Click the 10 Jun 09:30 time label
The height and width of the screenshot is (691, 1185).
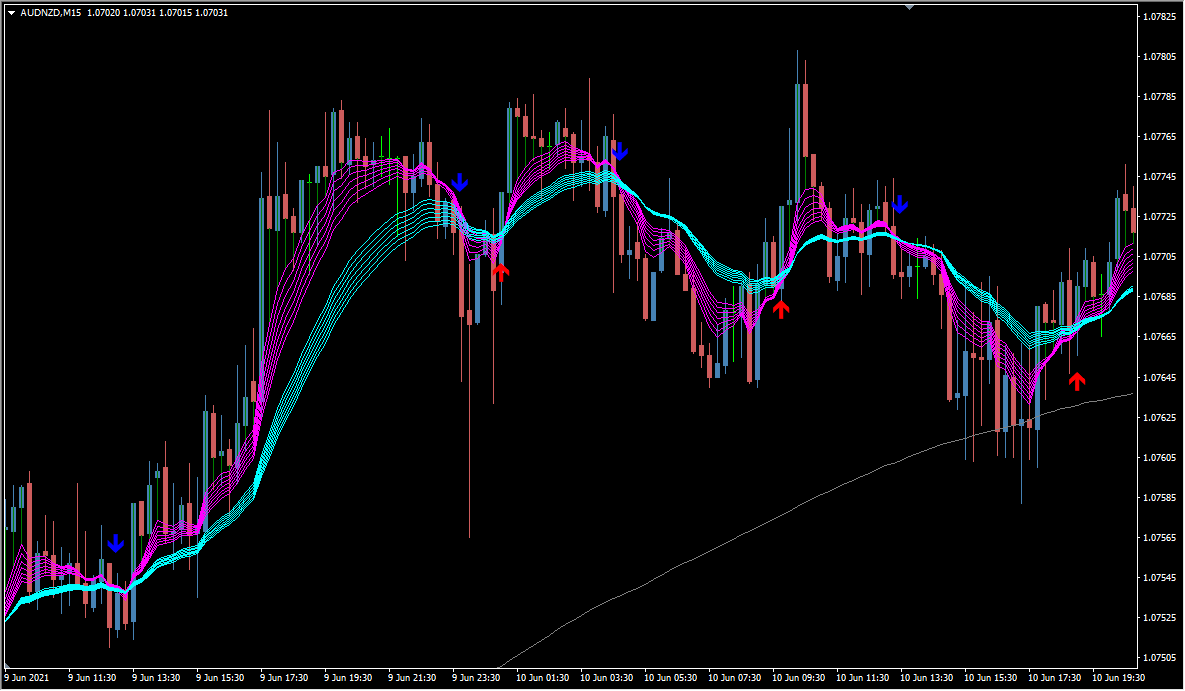pos(799,678)
